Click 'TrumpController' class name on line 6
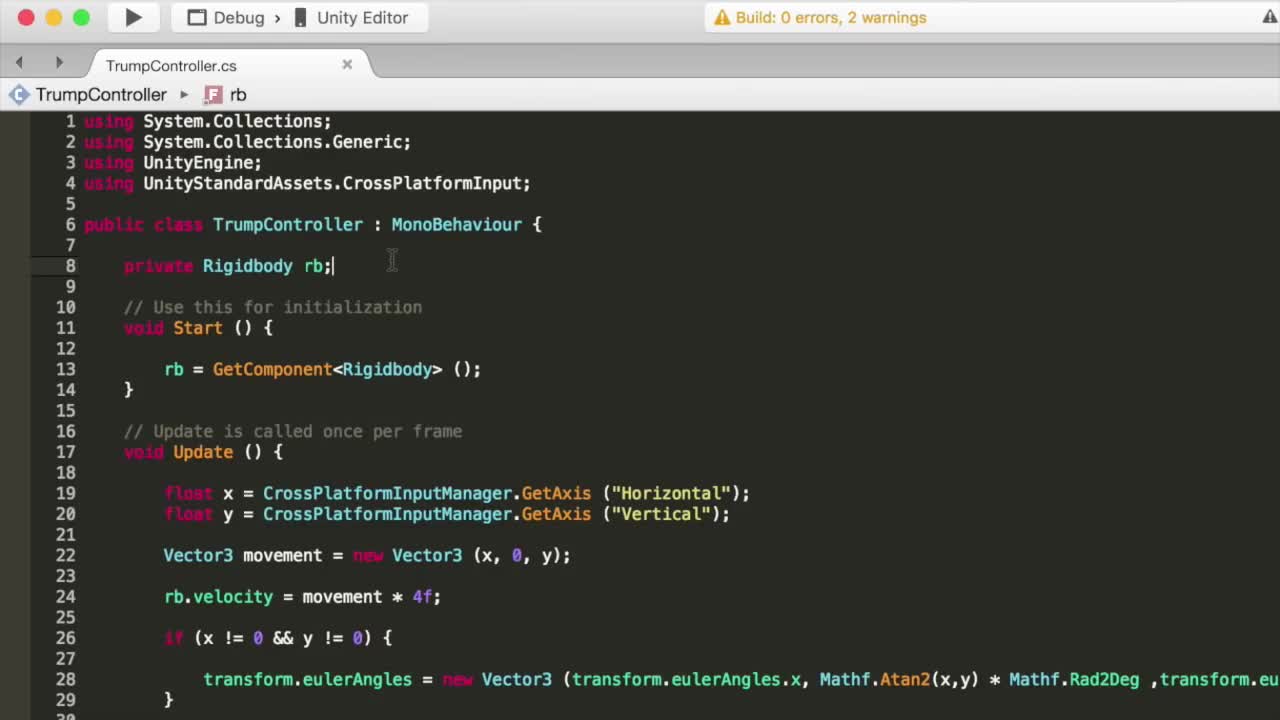The height and width of the screenshot is (720, 1280). click(287, 224)
